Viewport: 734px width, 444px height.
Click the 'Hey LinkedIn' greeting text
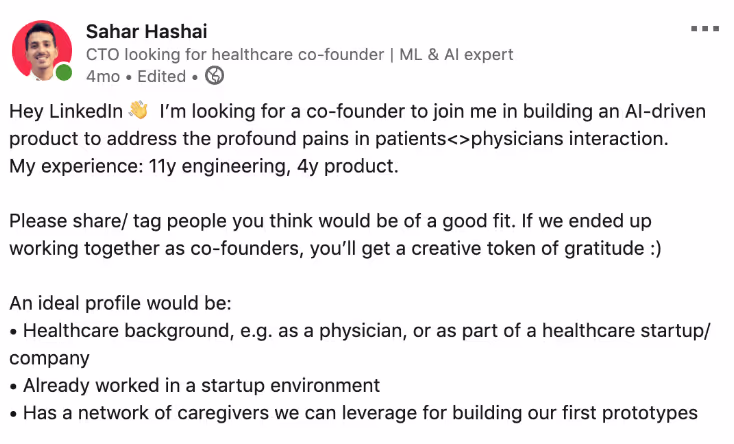click(66, 111)
